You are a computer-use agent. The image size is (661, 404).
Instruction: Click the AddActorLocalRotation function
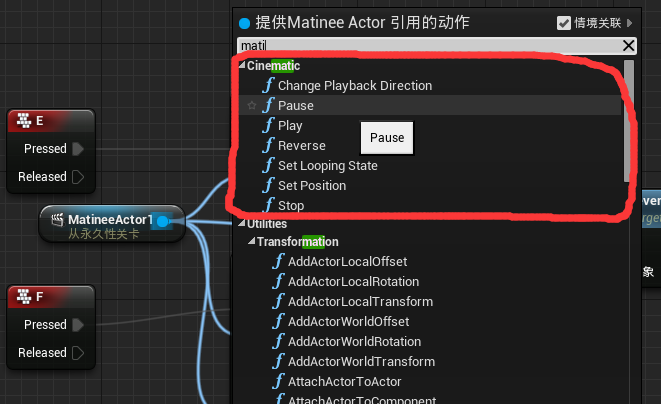(353, 282)
